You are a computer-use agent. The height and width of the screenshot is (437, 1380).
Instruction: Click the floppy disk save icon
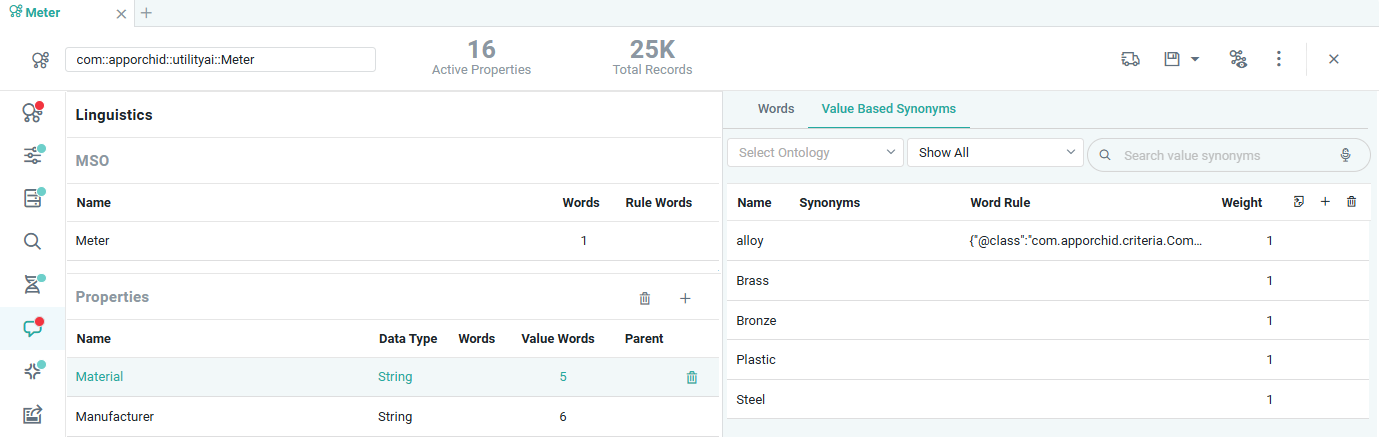point(1172,60)
